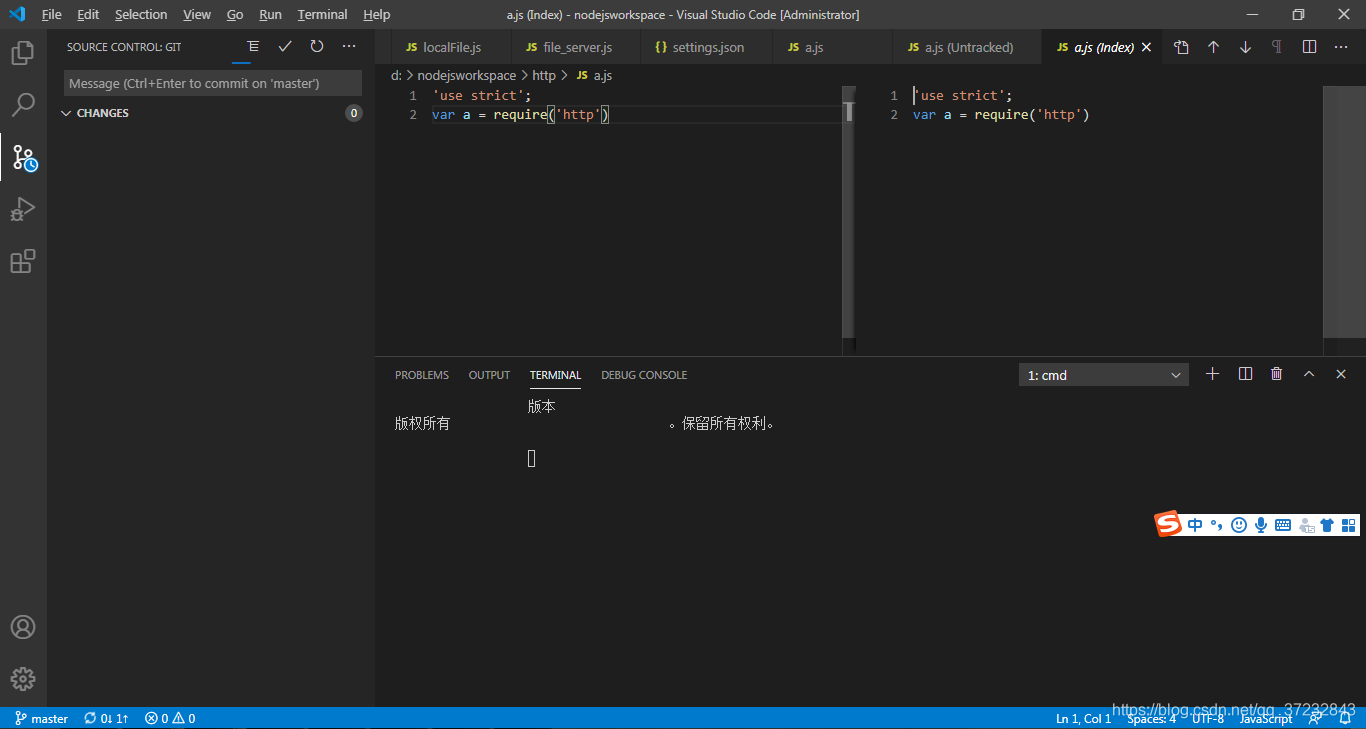Open the View menu
This screenshot has width=1366, height=729.
coord(197,14)
